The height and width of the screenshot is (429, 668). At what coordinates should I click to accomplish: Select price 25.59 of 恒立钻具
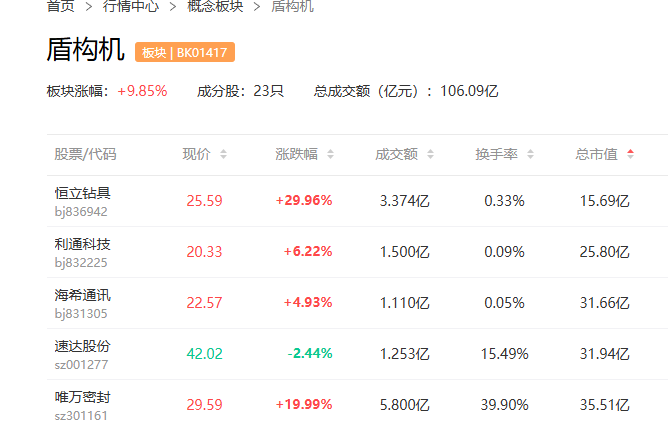[x=204, y=201]
